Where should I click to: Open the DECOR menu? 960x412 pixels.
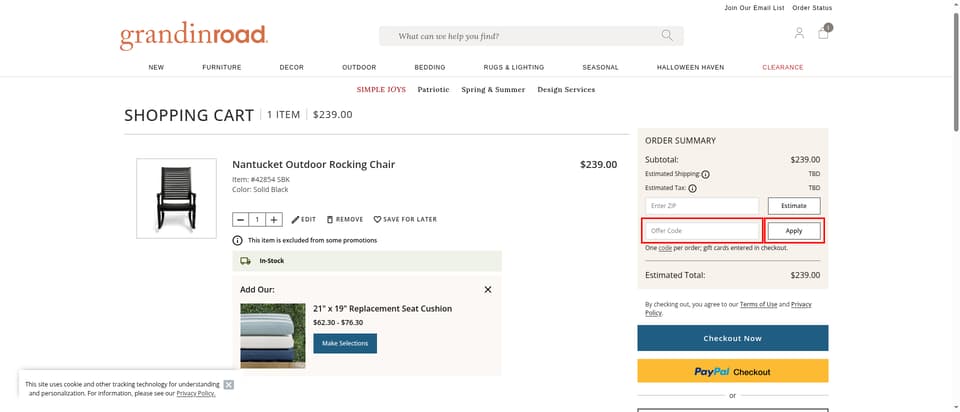point(291,67)
